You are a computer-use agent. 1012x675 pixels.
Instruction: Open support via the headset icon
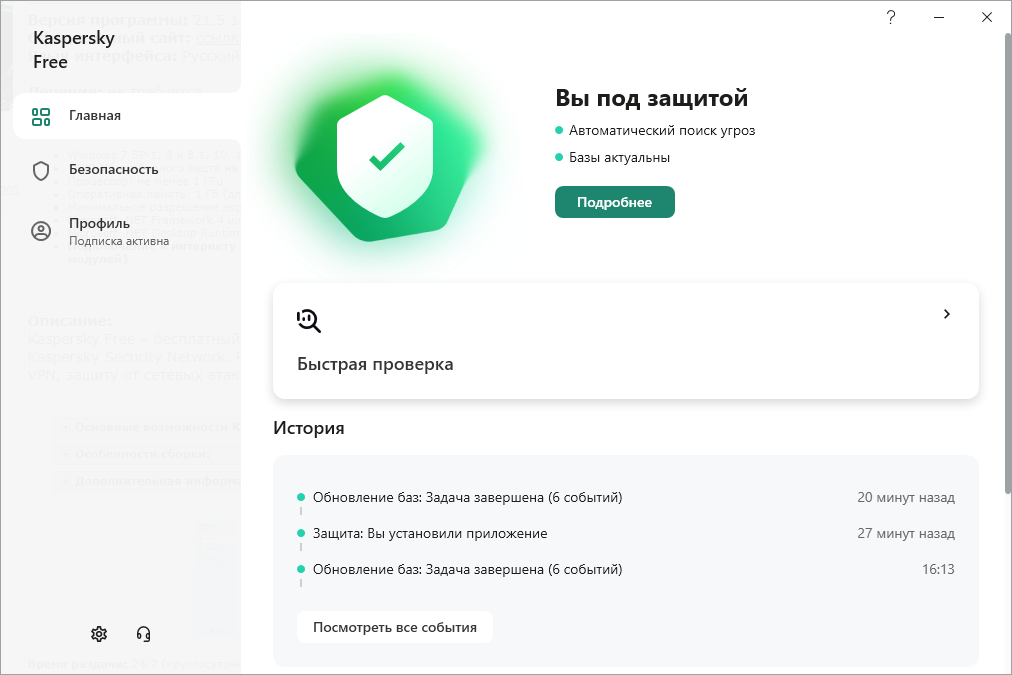[x=143, y=634]
